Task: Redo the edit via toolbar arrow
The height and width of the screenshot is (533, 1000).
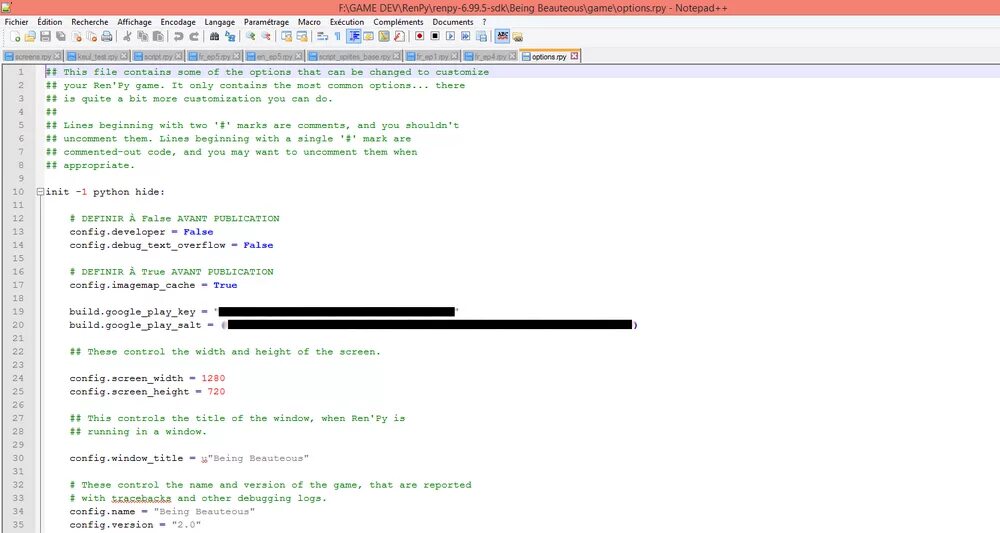Action: (194, 36)
